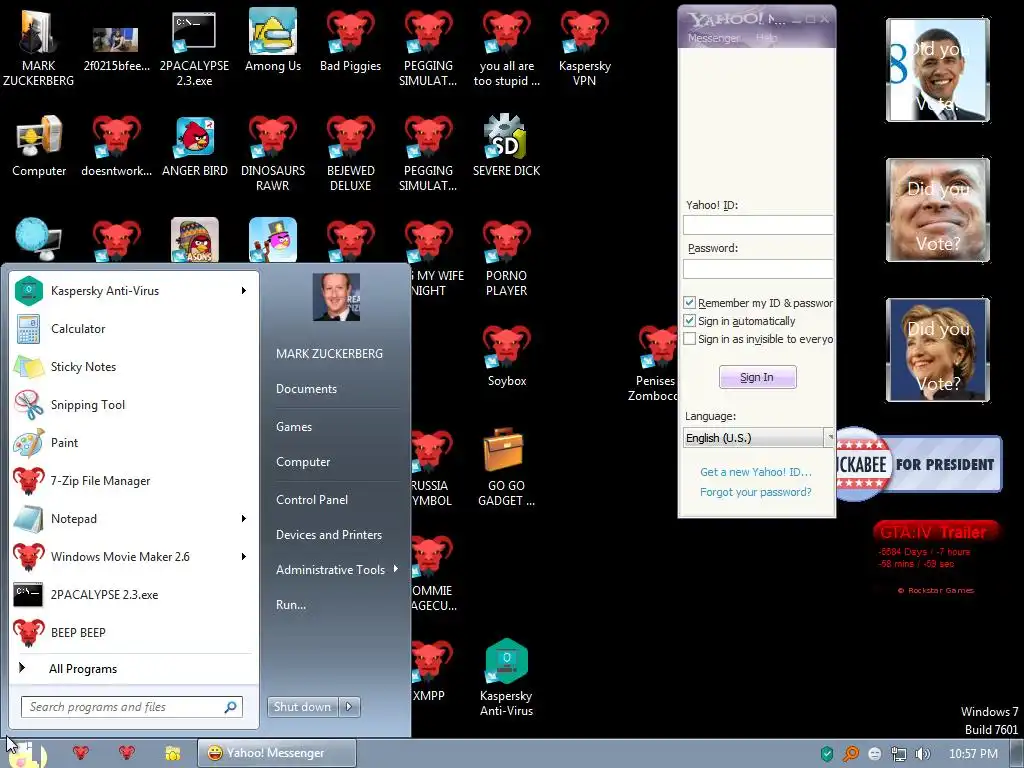This screenshot has height=768, width=1024.
Task: Click the Hillary Did you Vote gadget
Action: [x=938, y=350]
